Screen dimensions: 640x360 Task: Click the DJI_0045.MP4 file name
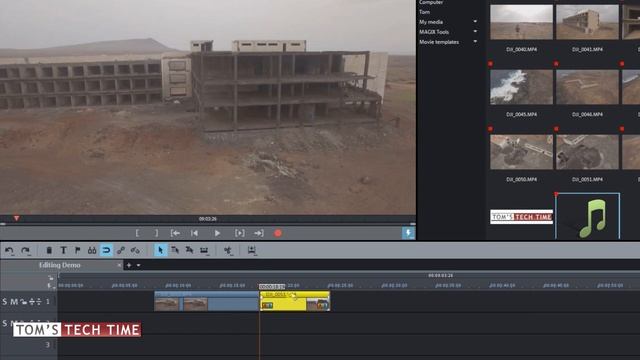pyautogui.click(x=521, y=115)
